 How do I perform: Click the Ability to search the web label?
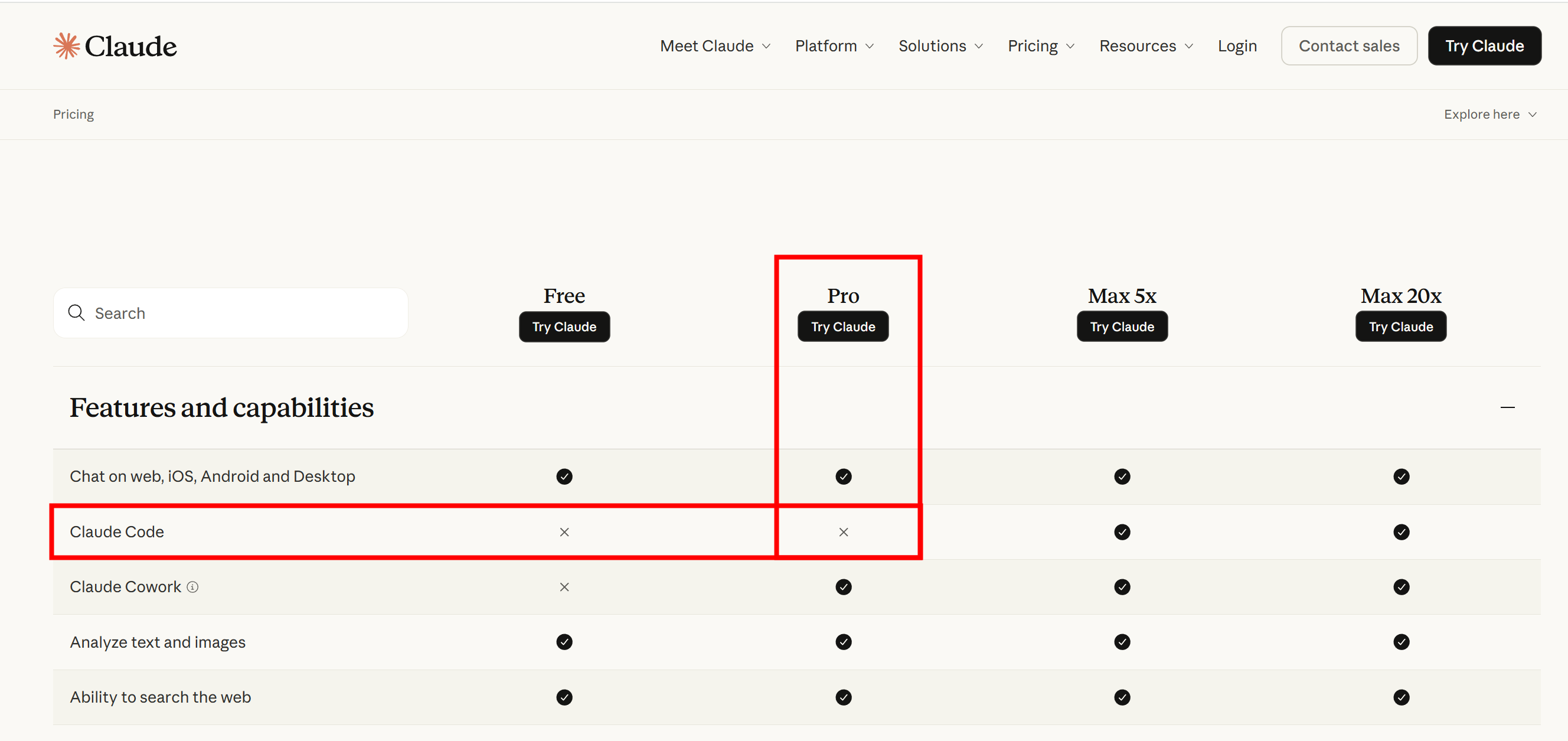(x=160, y=697)
